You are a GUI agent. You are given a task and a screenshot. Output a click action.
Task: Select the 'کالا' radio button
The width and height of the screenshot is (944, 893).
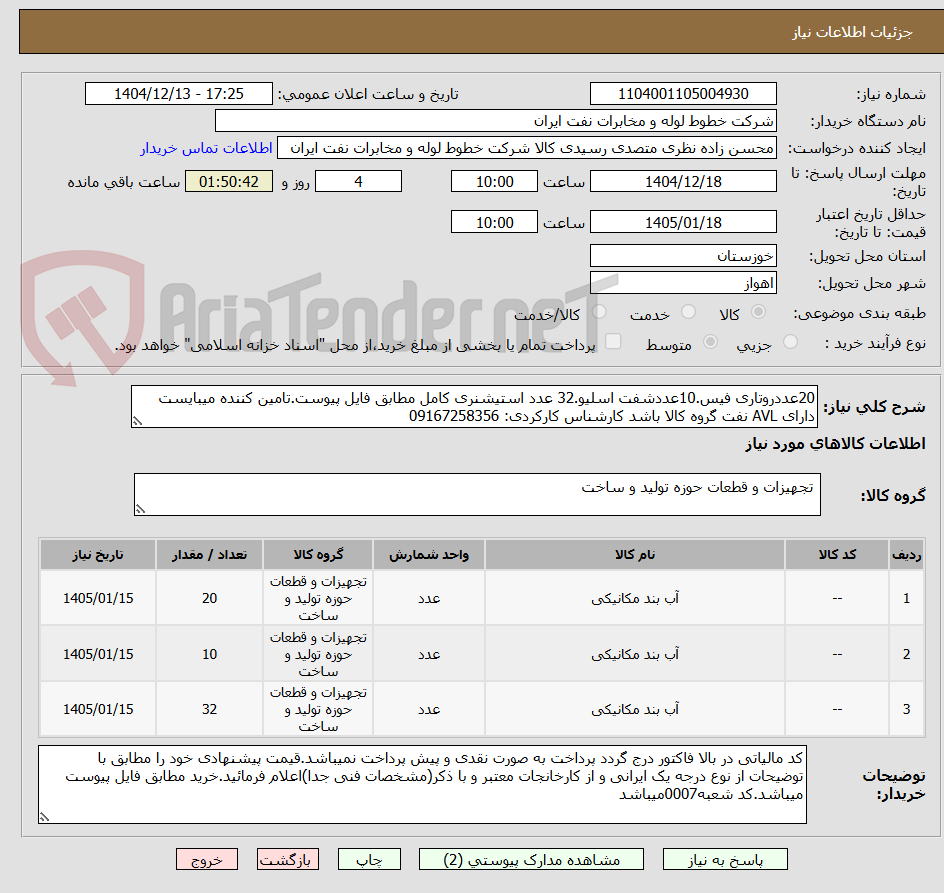(x=758, y=312)
